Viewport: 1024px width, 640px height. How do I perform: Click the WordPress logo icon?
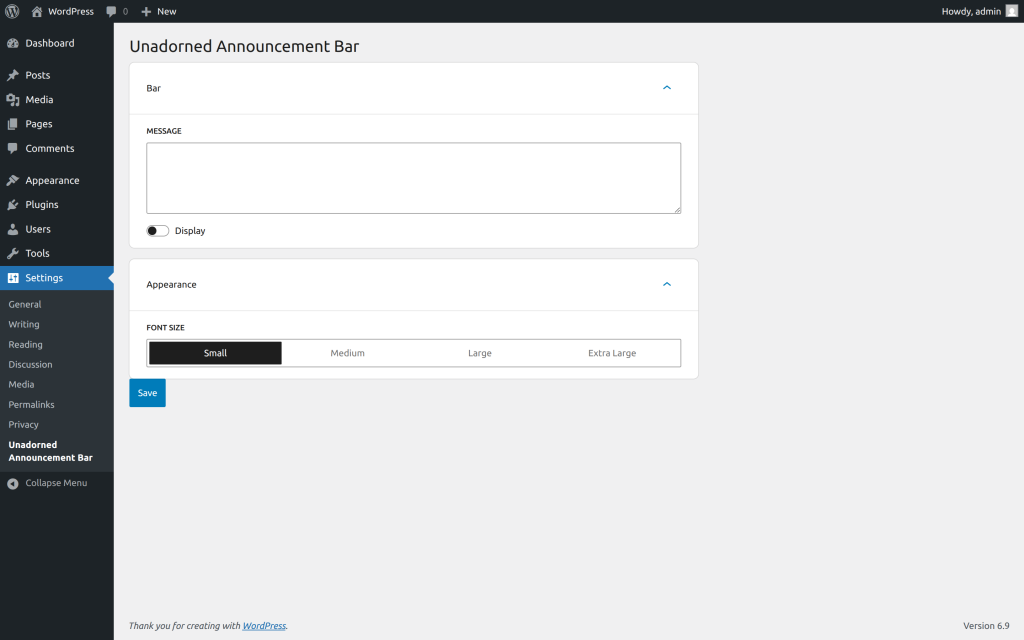(12, 11)
